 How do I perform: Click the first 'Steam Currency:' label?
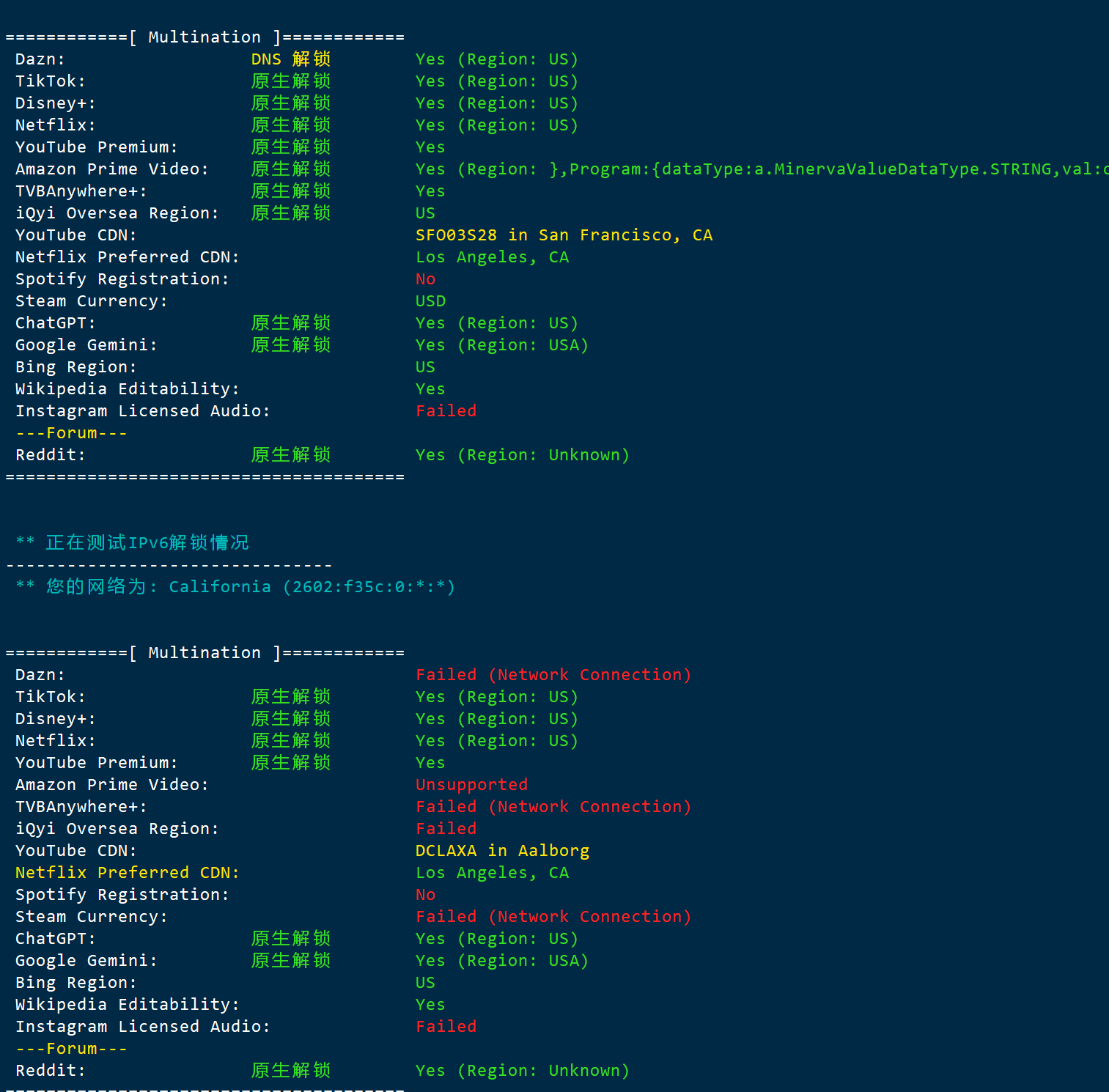[92, 301]
